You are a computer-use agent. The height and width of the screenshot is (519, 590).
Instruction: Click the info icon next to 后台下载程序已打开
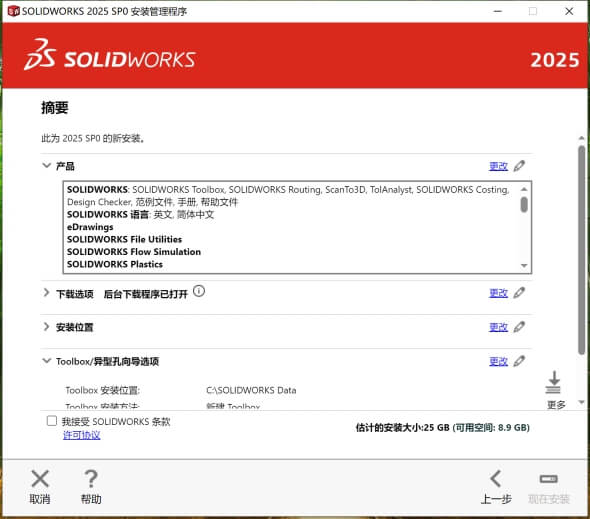(199, 291)
